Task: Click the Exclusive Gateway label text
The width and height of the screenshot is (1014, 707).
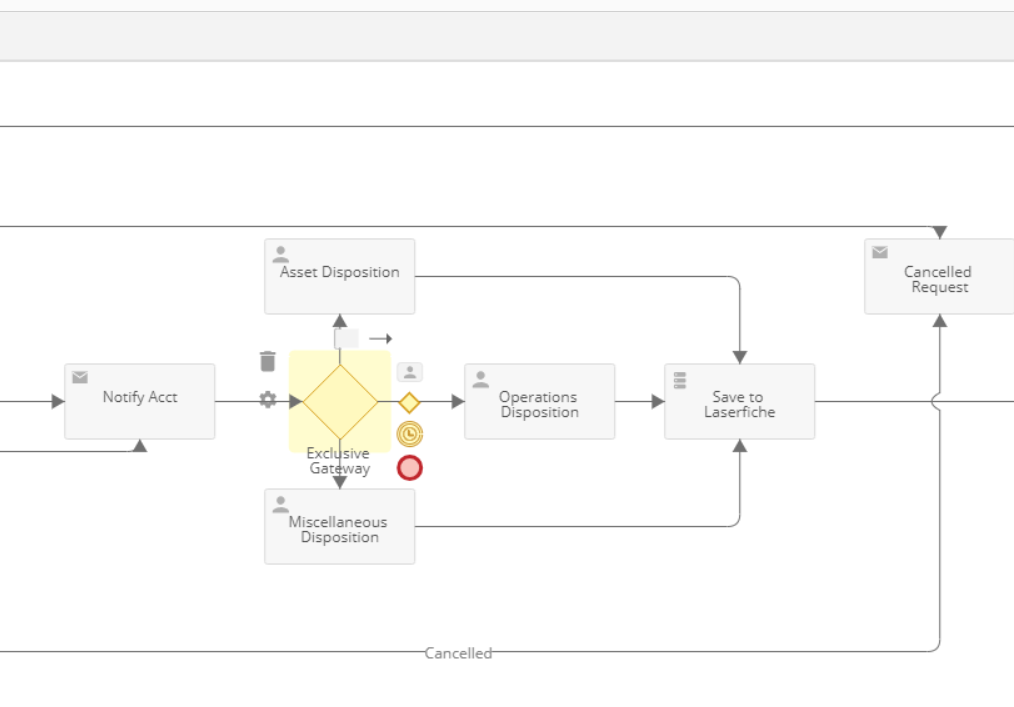Action: (339, 461)
